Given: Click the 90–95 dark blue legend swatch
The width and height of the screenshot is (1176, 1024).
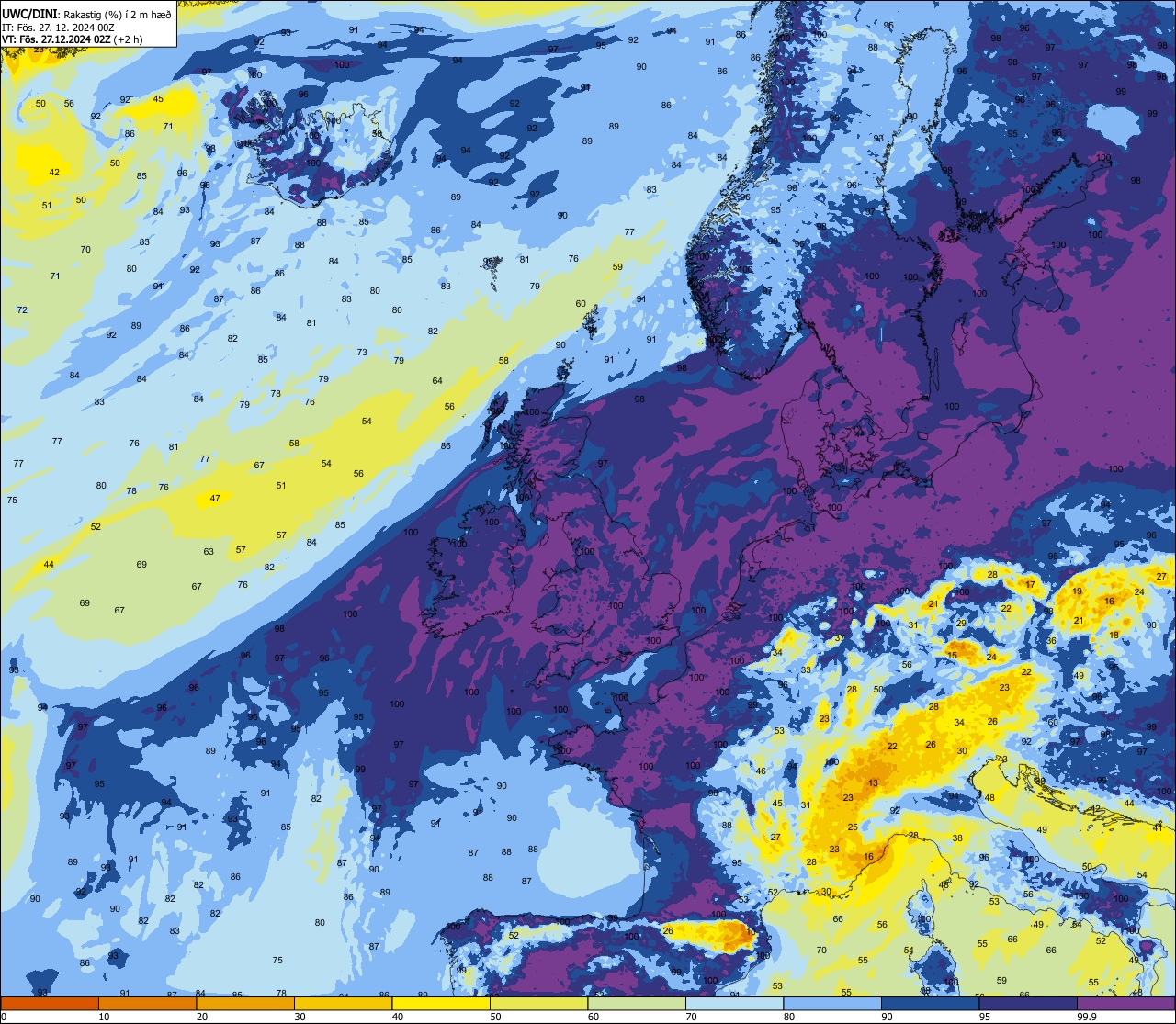Looking at the screenshot, I should pyautogui.click(x=930, y=1004).
